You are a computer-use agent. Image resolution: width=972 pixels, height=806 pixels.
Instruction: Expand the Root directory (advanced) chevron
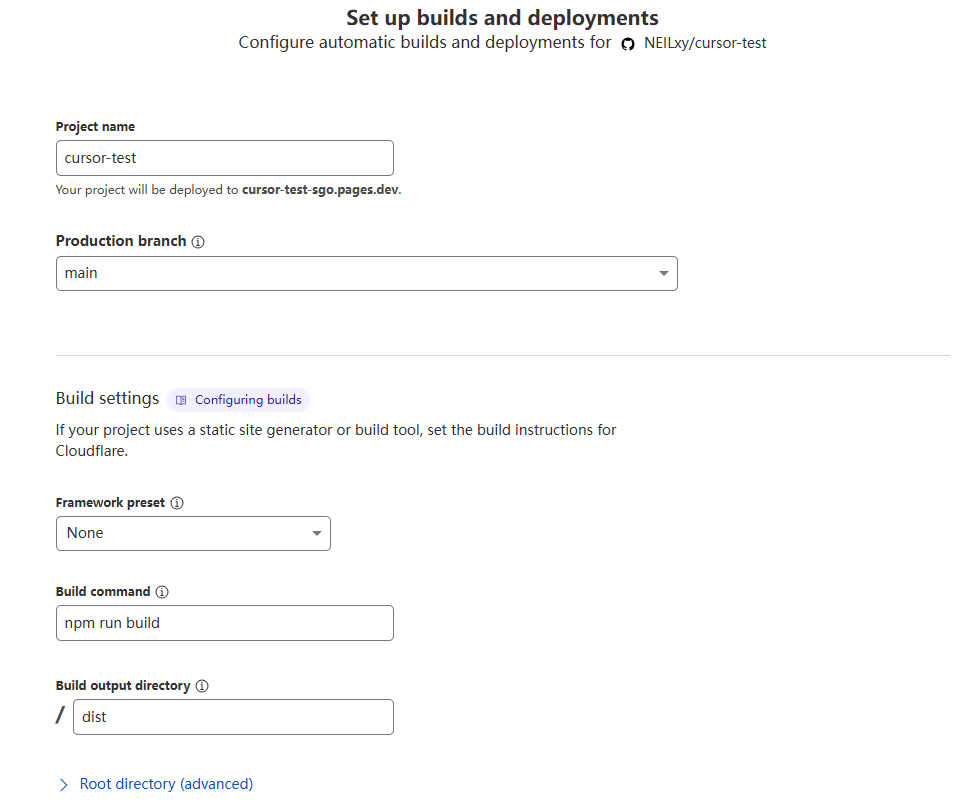point(63,785)
